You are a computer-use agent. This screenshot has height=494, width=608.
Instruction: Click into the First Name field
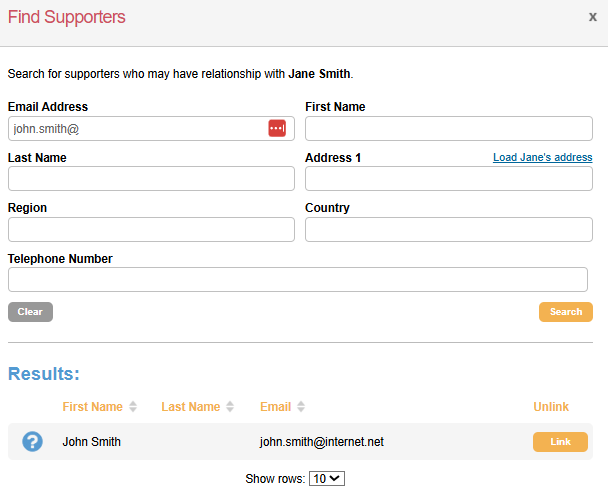tap(448, 128)
